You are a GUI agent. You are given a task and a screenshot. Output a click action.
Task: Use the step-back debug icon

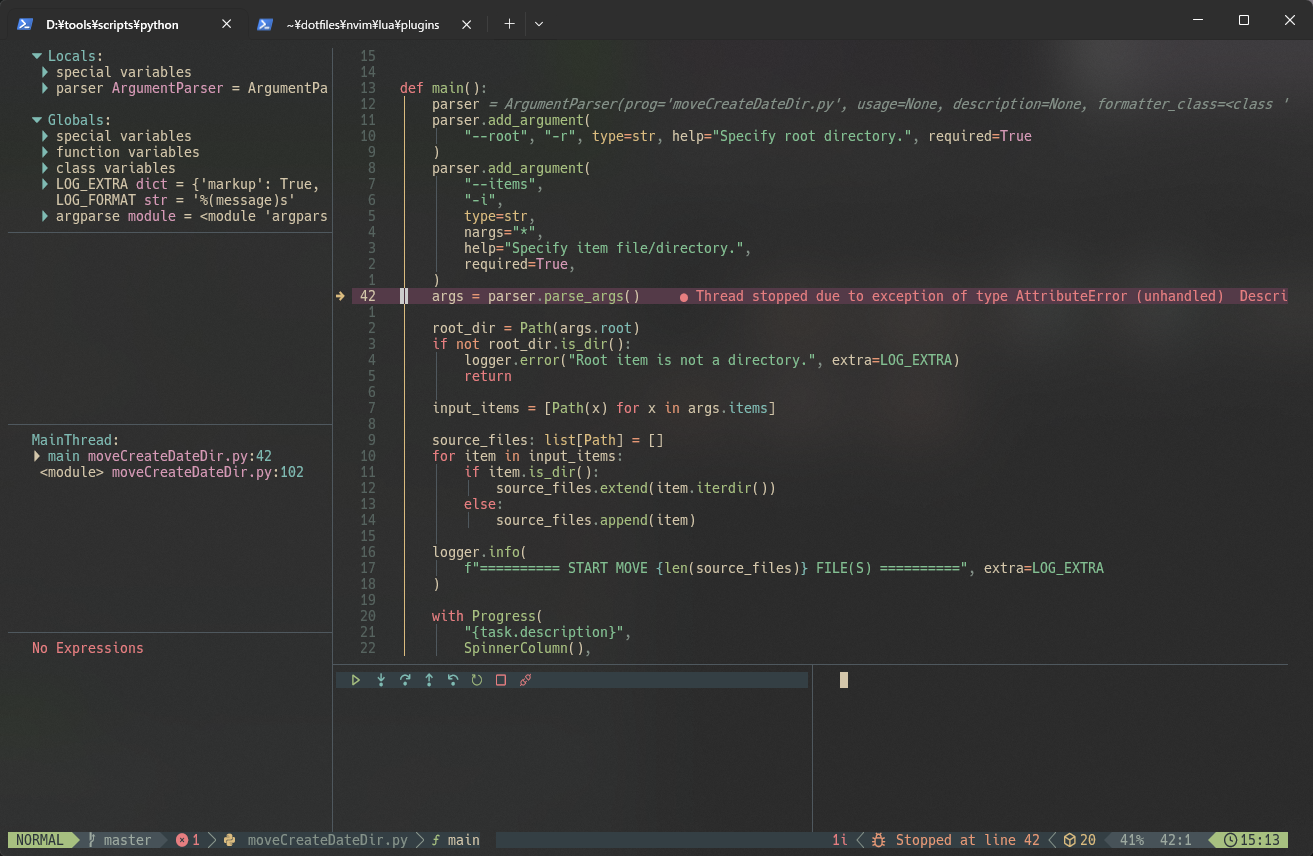[x=453, y=679]
